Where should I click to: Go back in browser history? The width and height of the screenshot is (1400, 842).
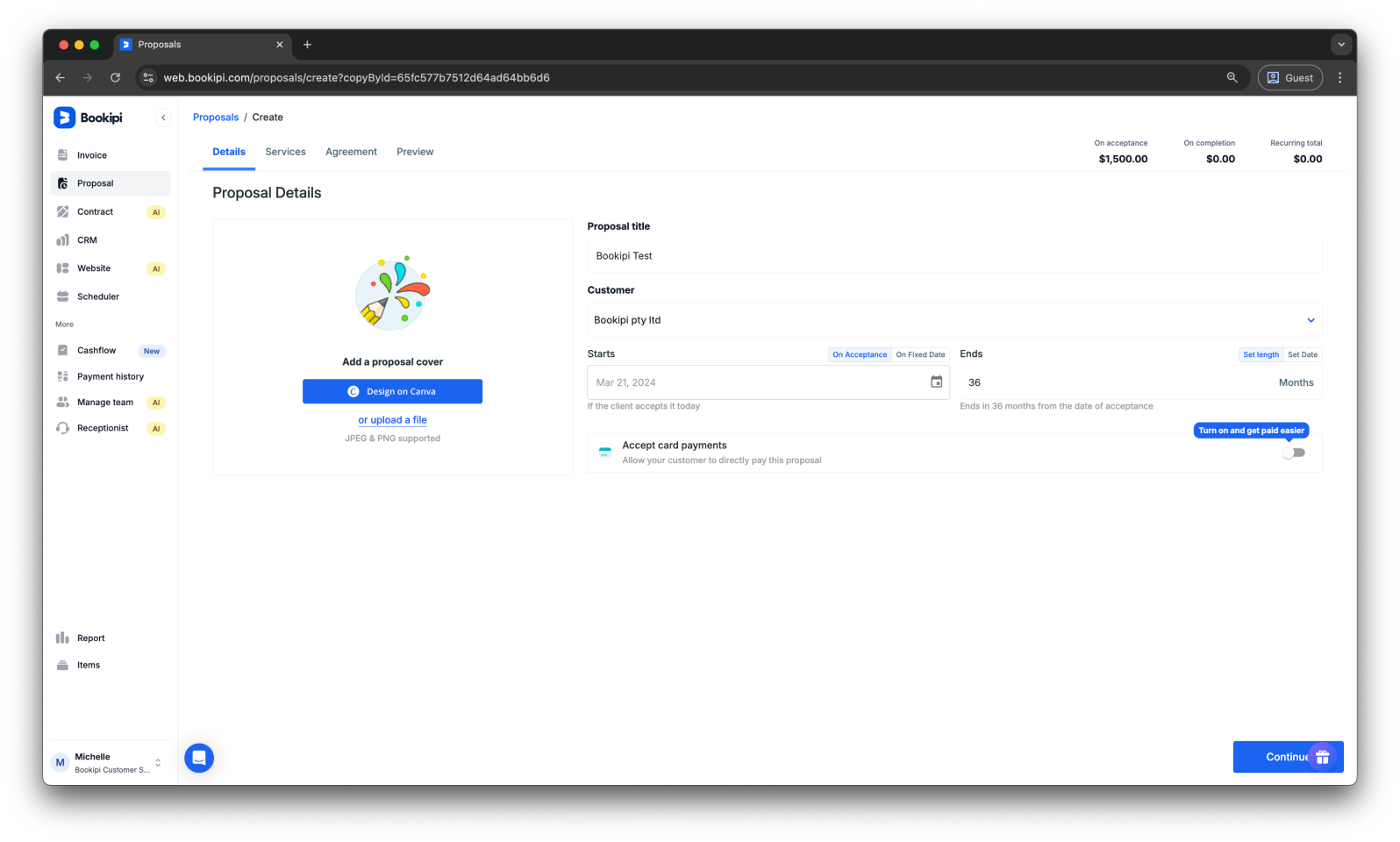click(x=60, y=77)
